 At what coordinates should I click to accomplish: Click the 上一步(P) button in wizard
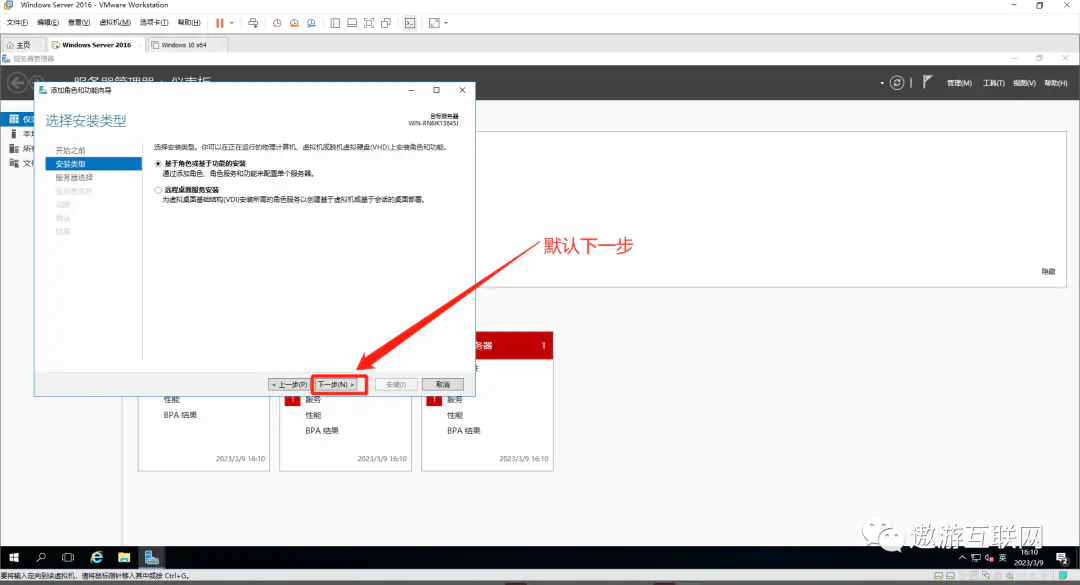[x=289, y=384]
